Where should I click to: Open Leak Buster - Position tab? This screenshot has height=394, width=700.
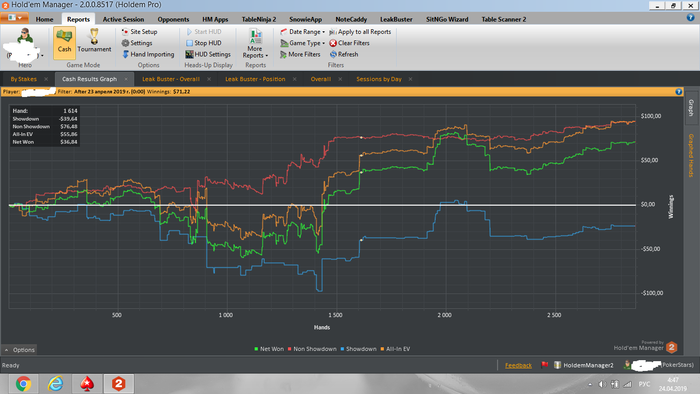pos(255,79)
